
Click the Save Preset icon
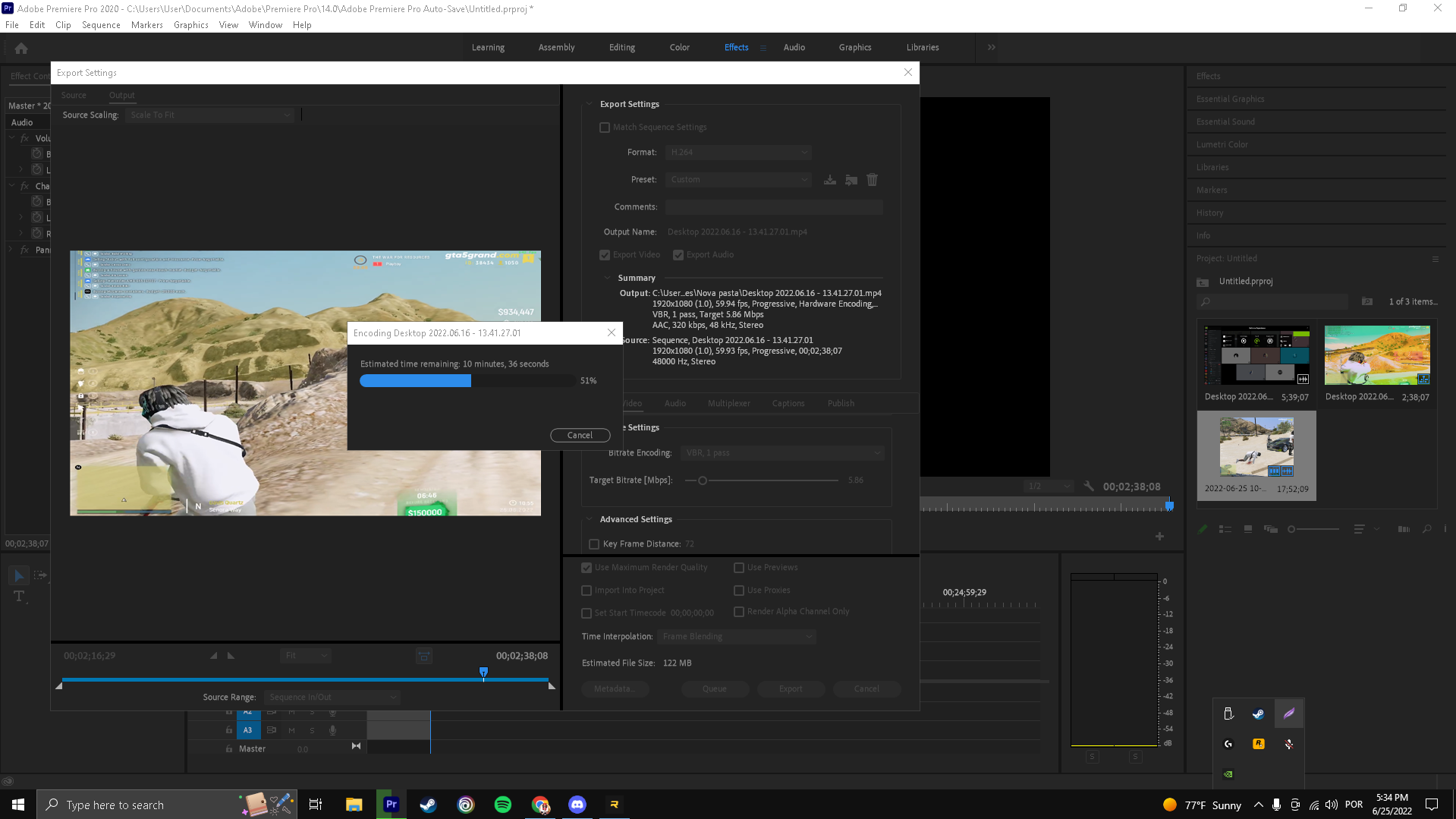830,180
